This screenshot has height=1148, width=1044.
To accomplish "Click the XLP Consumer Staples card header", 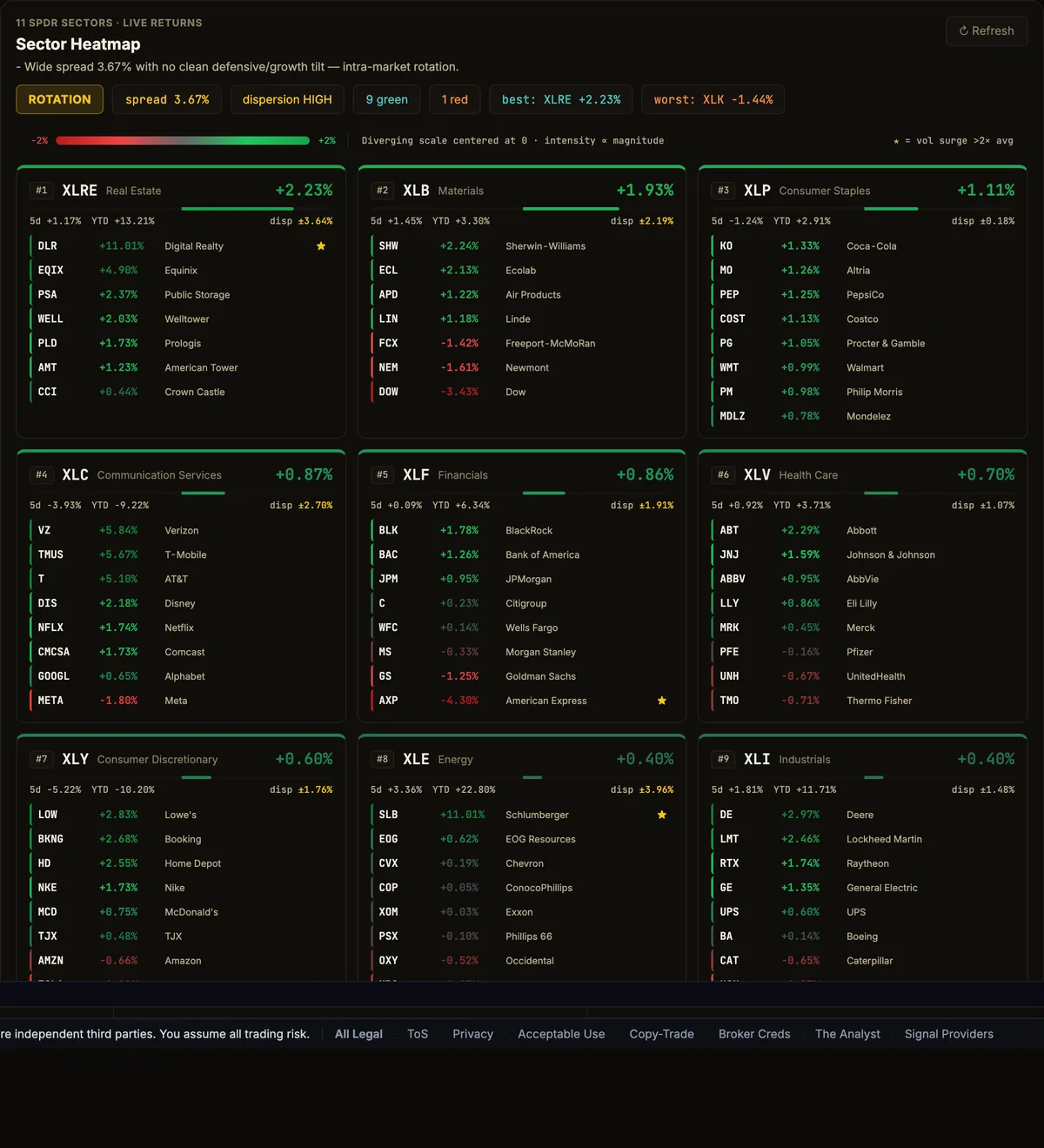I will pos(863,191).
